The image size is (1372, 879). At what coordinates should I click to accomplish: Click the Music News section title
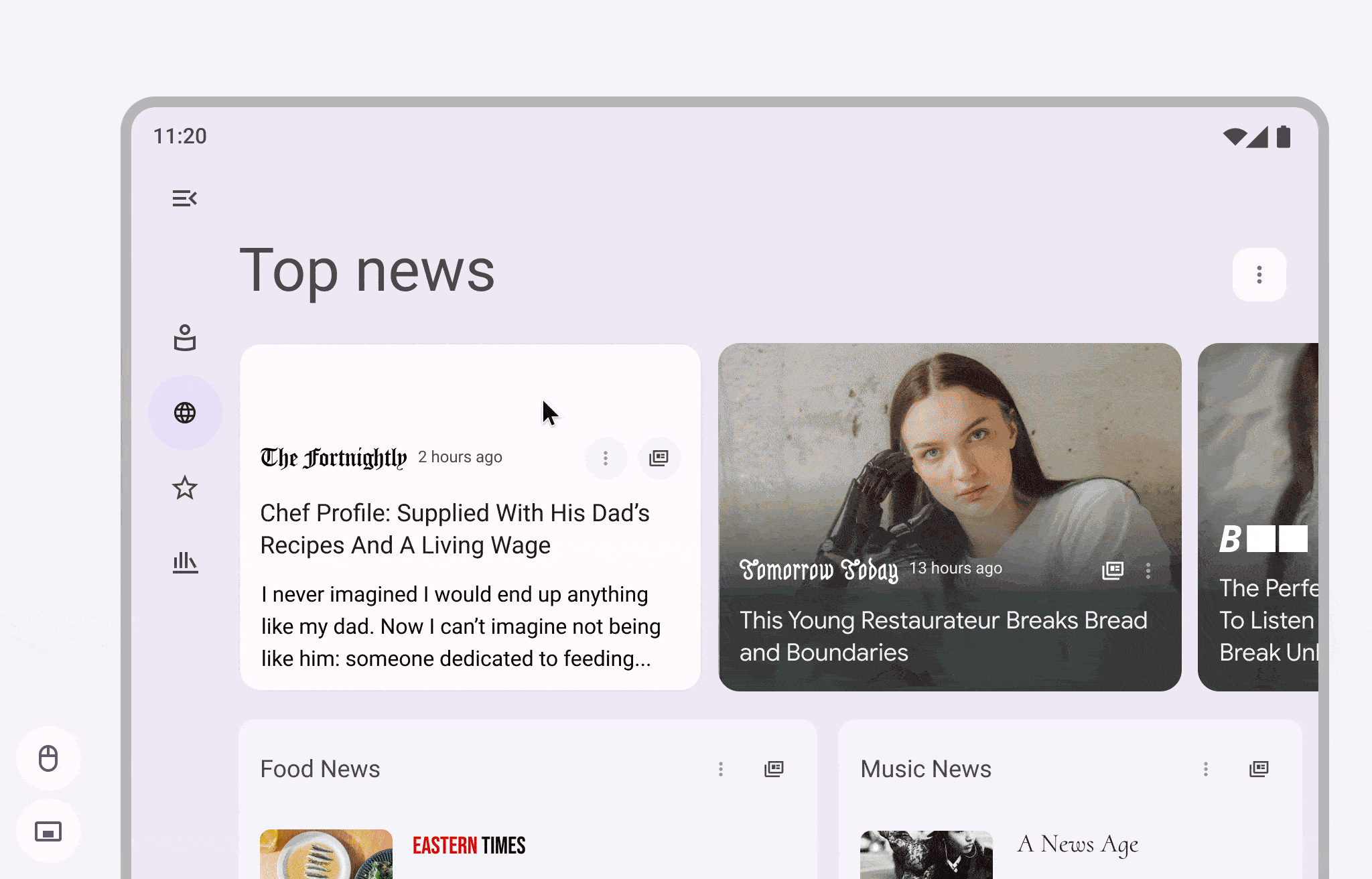926,769
